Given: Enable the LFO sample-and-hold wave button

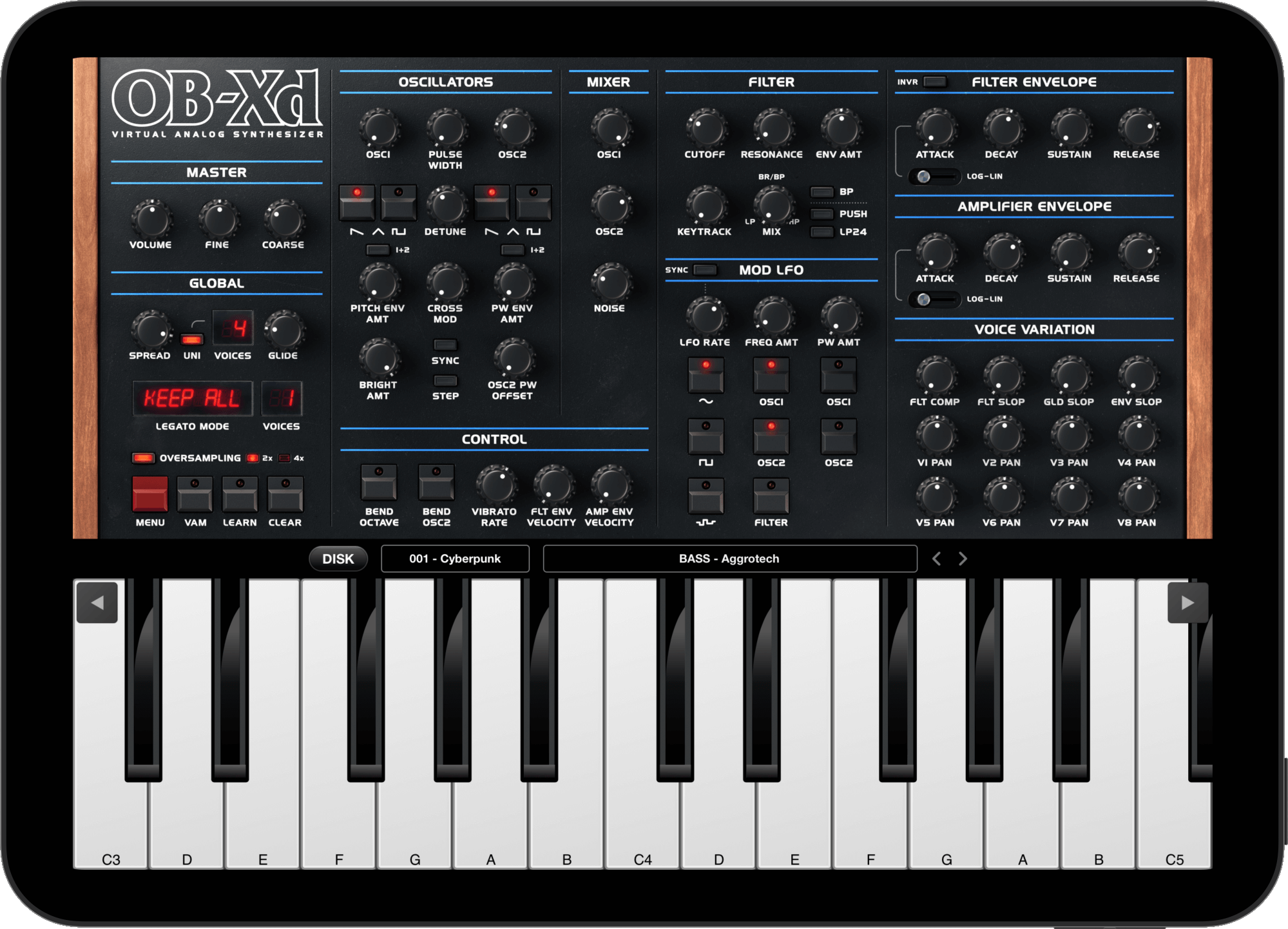Looking at the screenshot, I should 706,495.
